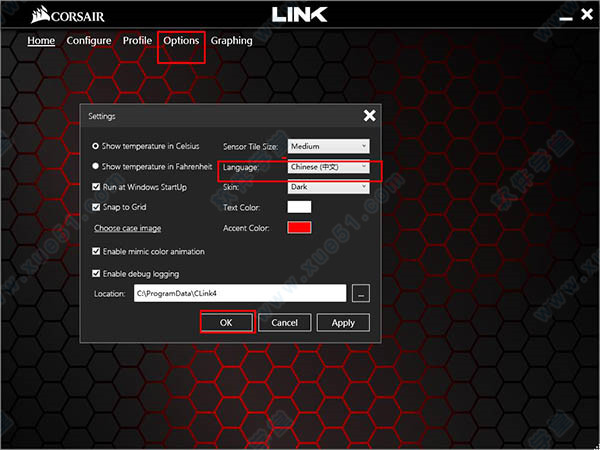Expand the Skin dropdown
Image resolution: width=600 pixels, height=450 pixels.
click(328, 187)
